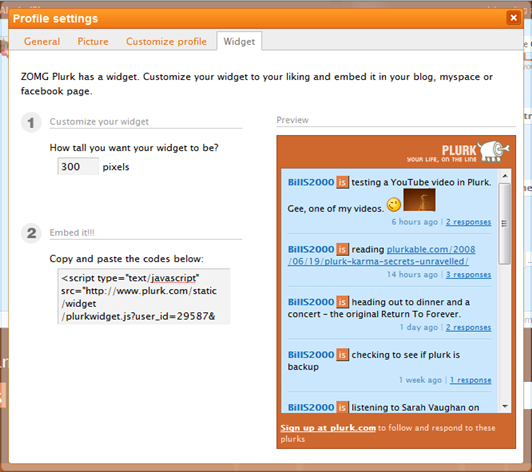Viewport: 532px width, 472px height.
Task: Open 2 responses on dinner concert plurk
Action: pyautogui.click(x=468, y=327)
